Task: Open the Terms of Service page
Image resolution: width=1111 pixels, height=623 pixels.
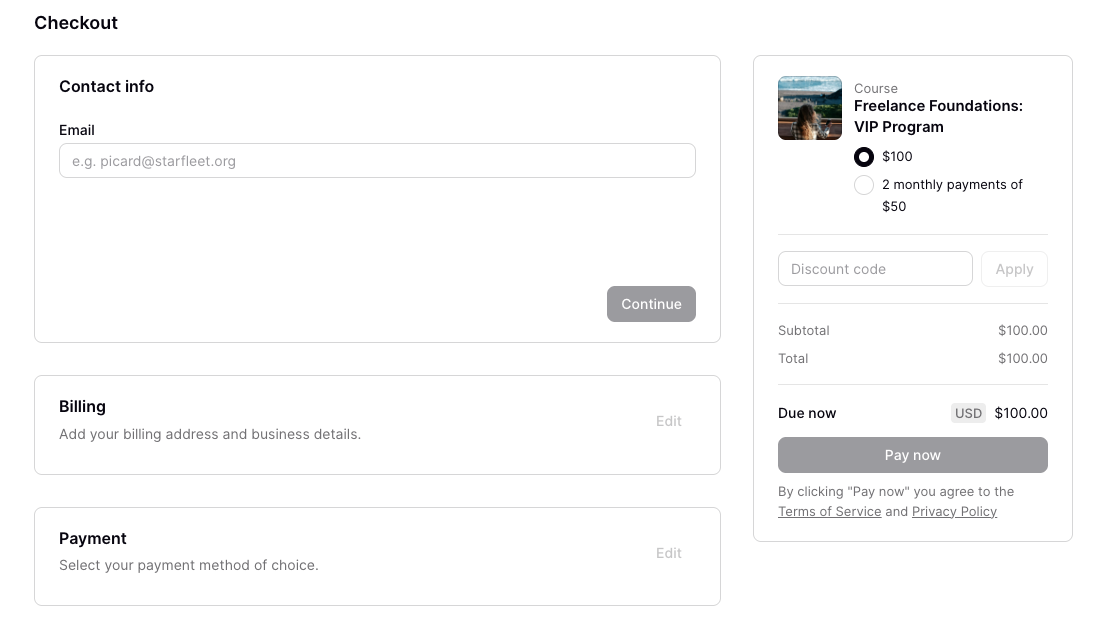Action: point(829,511)
